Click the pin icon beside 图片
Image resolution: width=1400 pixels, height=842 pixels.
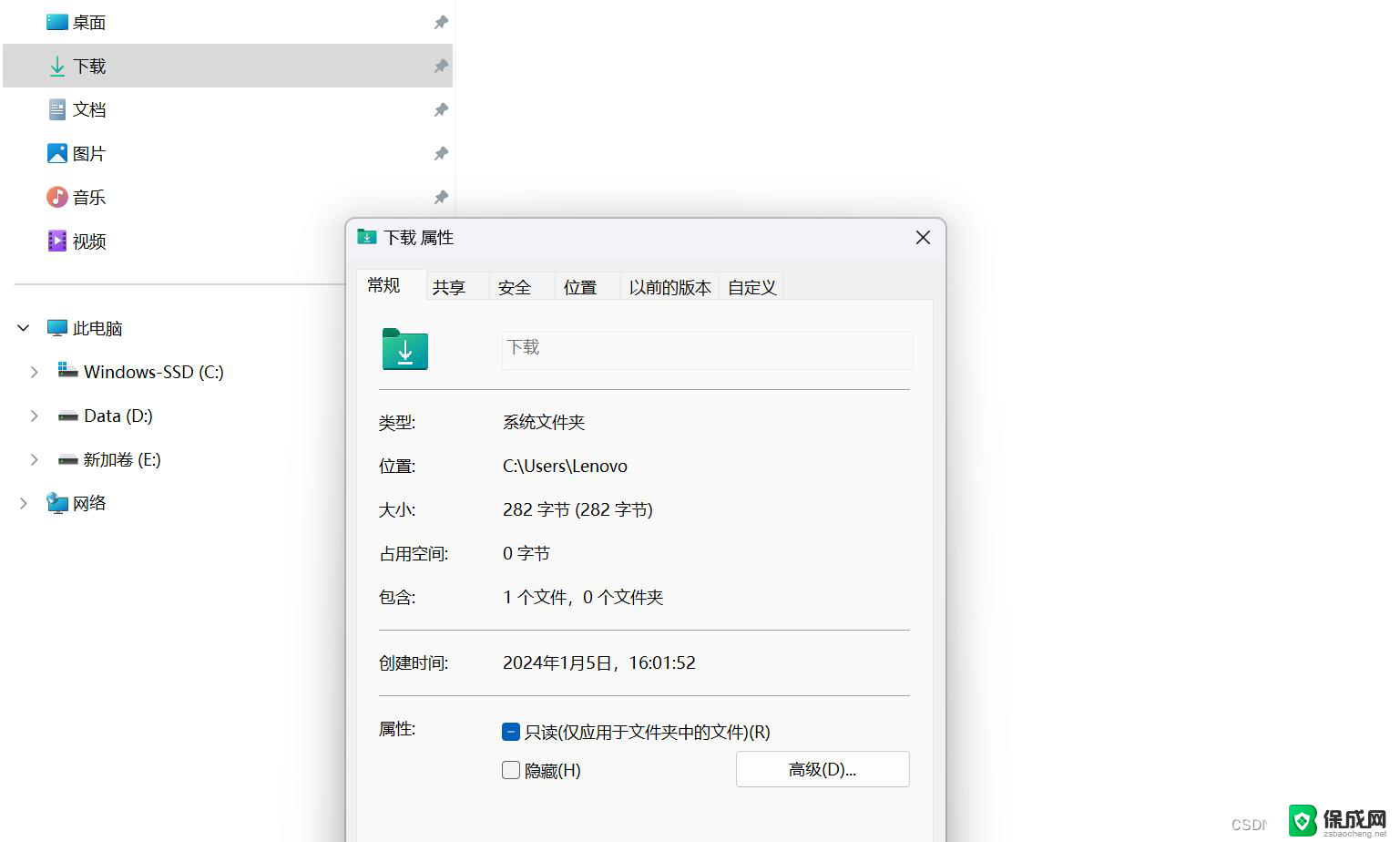[441, 153]
